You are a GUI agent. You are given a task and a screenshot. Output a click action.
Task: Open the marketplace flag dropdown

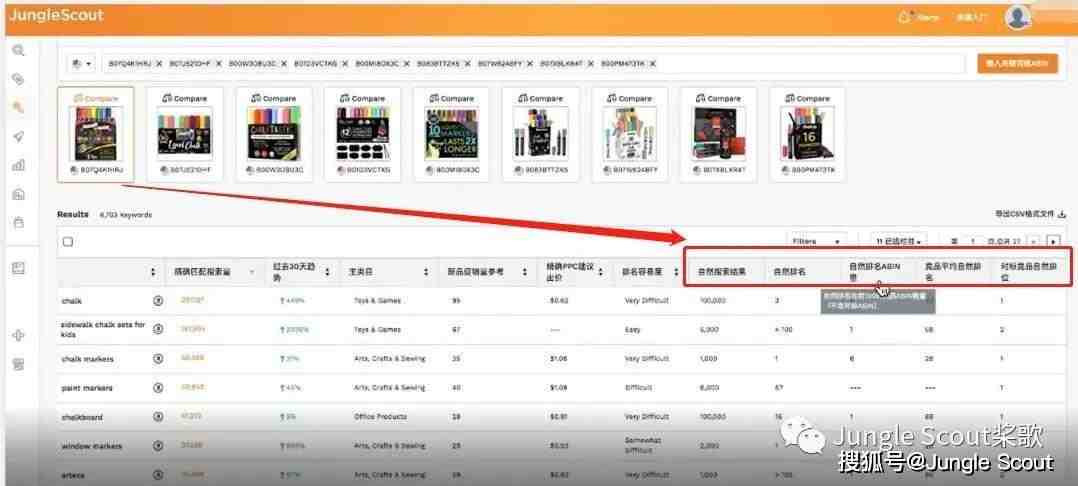pyautogui.click(x=82, y=63)
